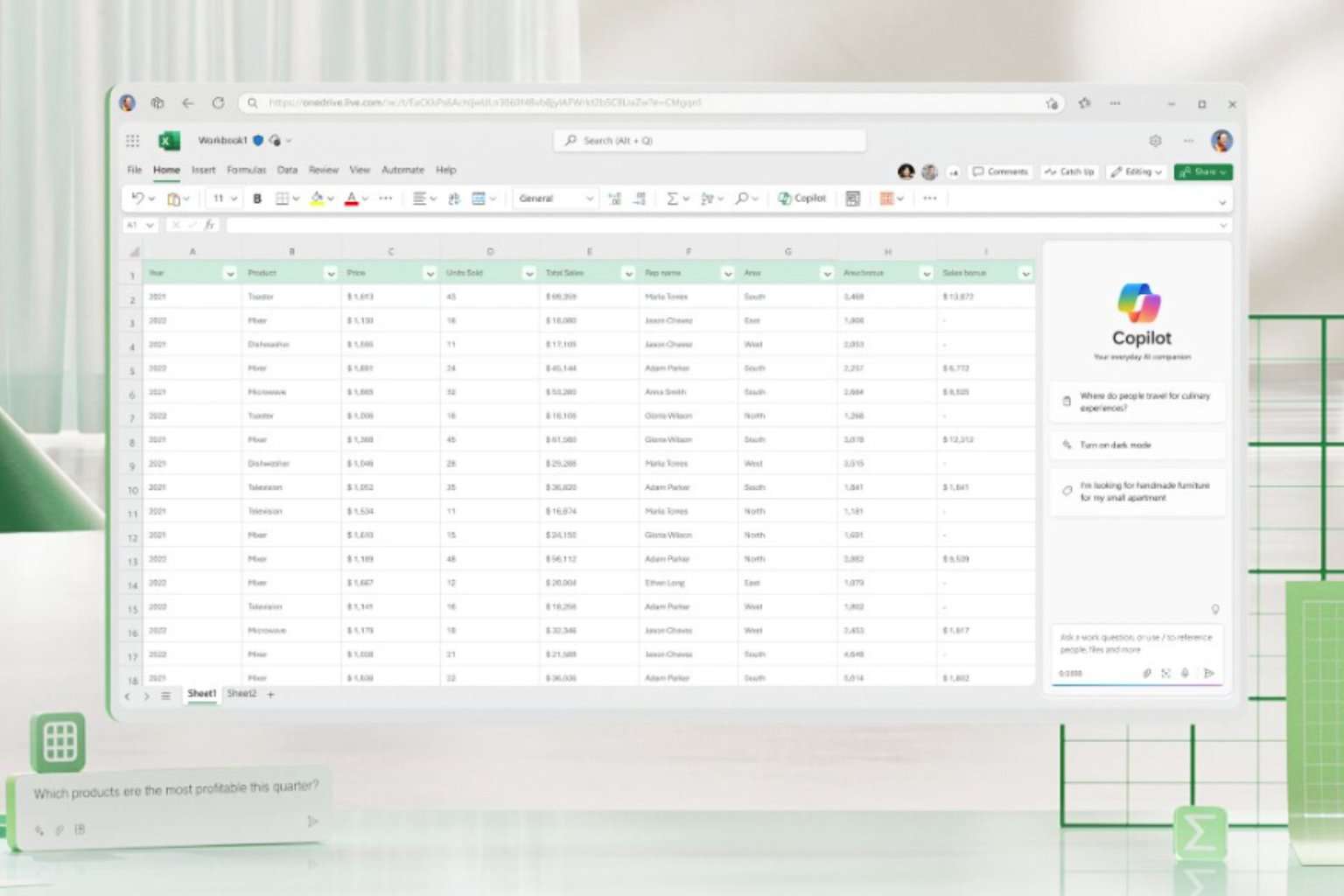The height and width of the screenshot is (896, 1344).
Task: Click the Undo arrow in ribbon
Action: click(137, 199)
